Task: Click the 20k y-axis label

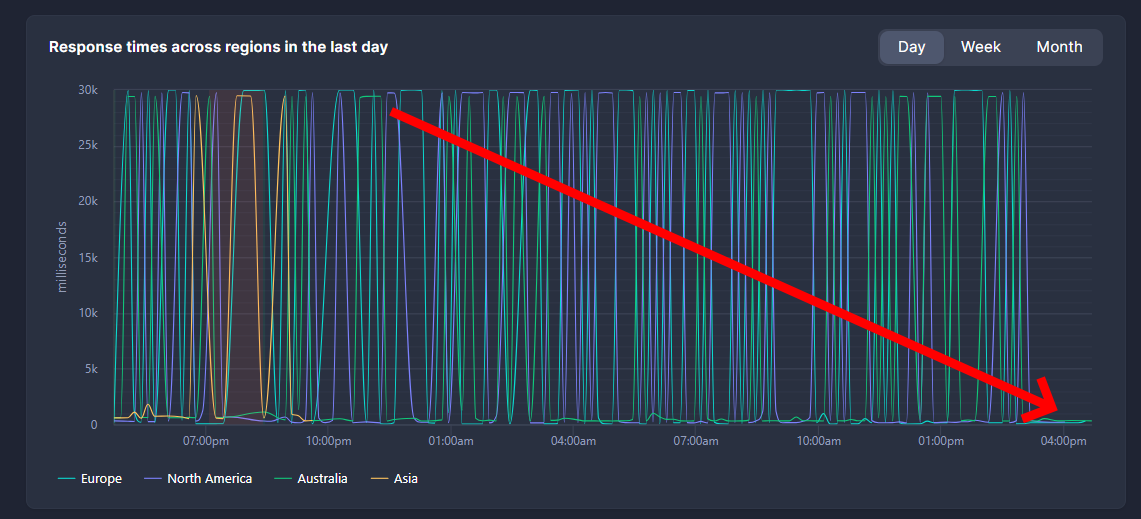Action: coord(87,202)
